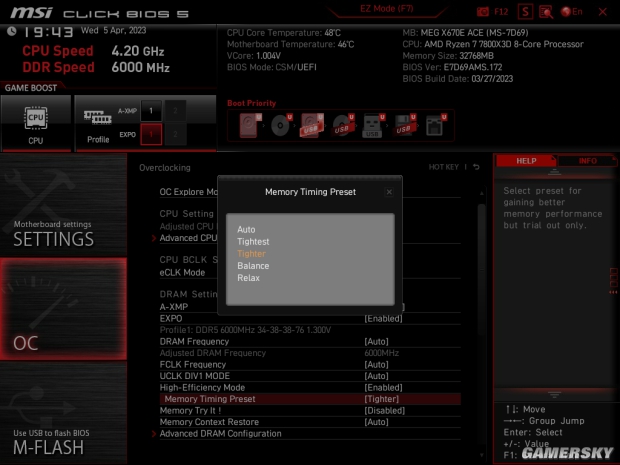Viewport: 620px width, 465px height.
Task: Select the network boot device icon
Action: pos(435,125)
